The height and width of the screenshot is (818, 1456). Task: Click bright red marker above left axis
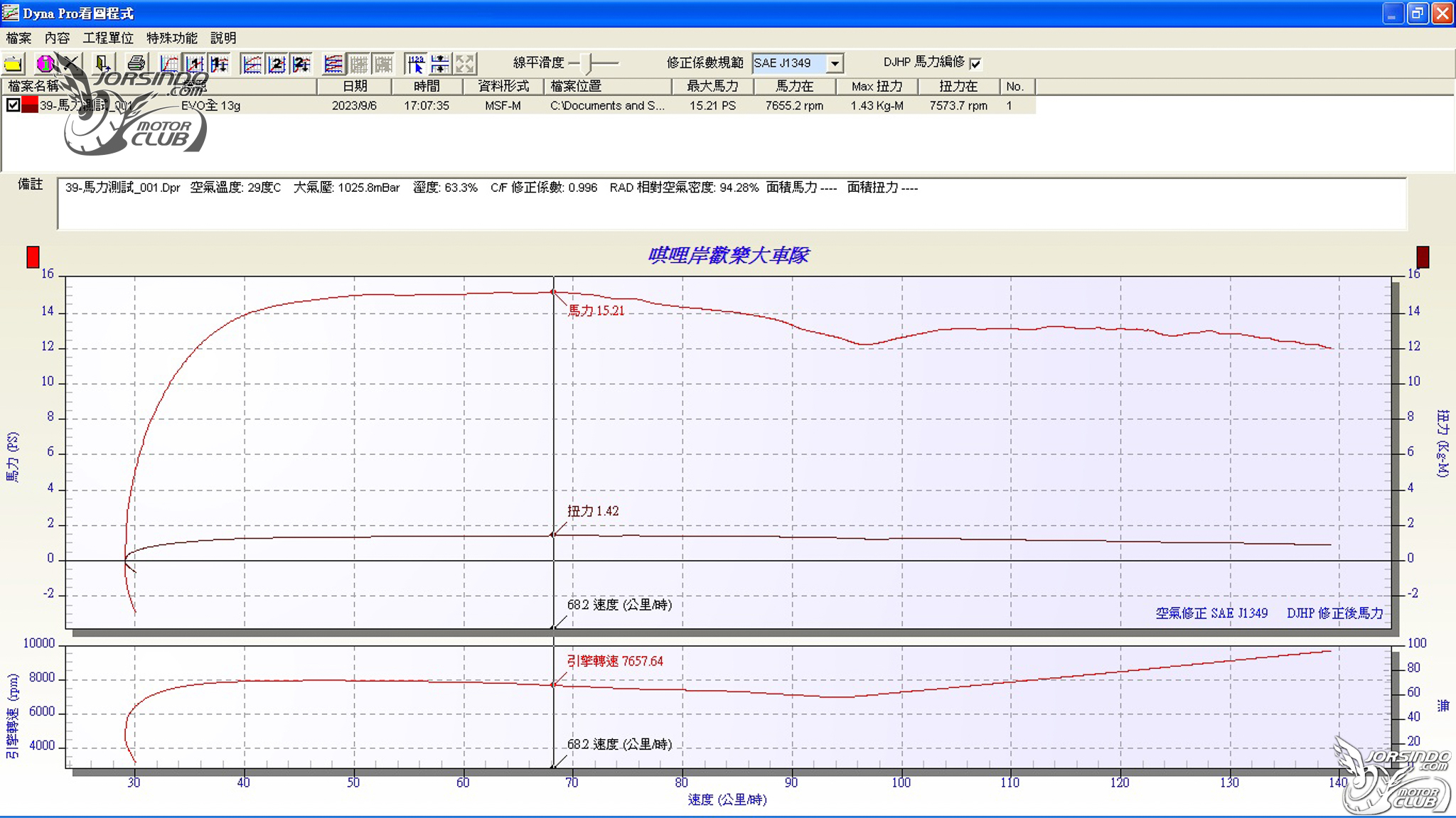[x=33, y=257]
